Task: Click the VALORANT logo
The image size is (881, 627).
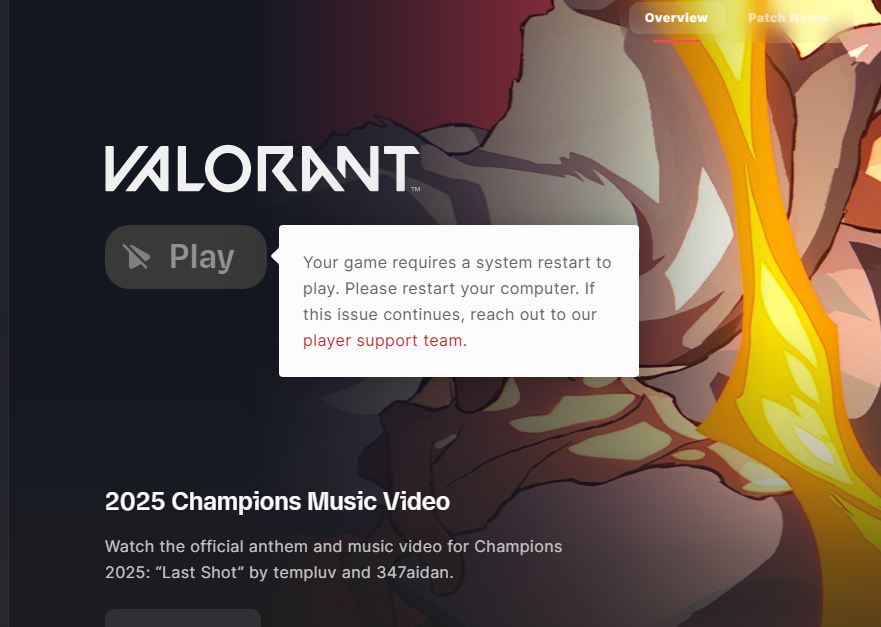Action: pos(262,169)
